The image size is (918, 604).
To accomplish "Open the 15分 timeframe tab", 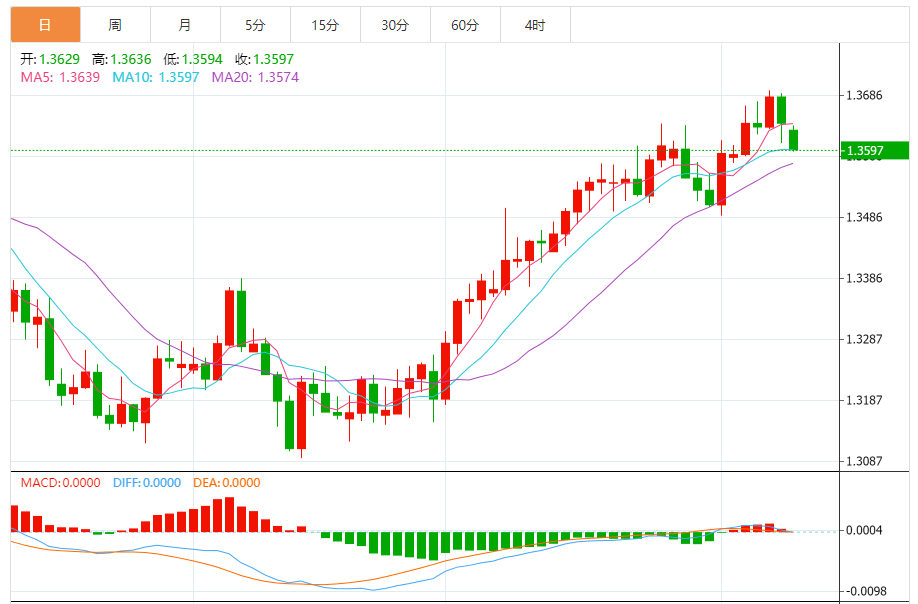I will point(326,25).
